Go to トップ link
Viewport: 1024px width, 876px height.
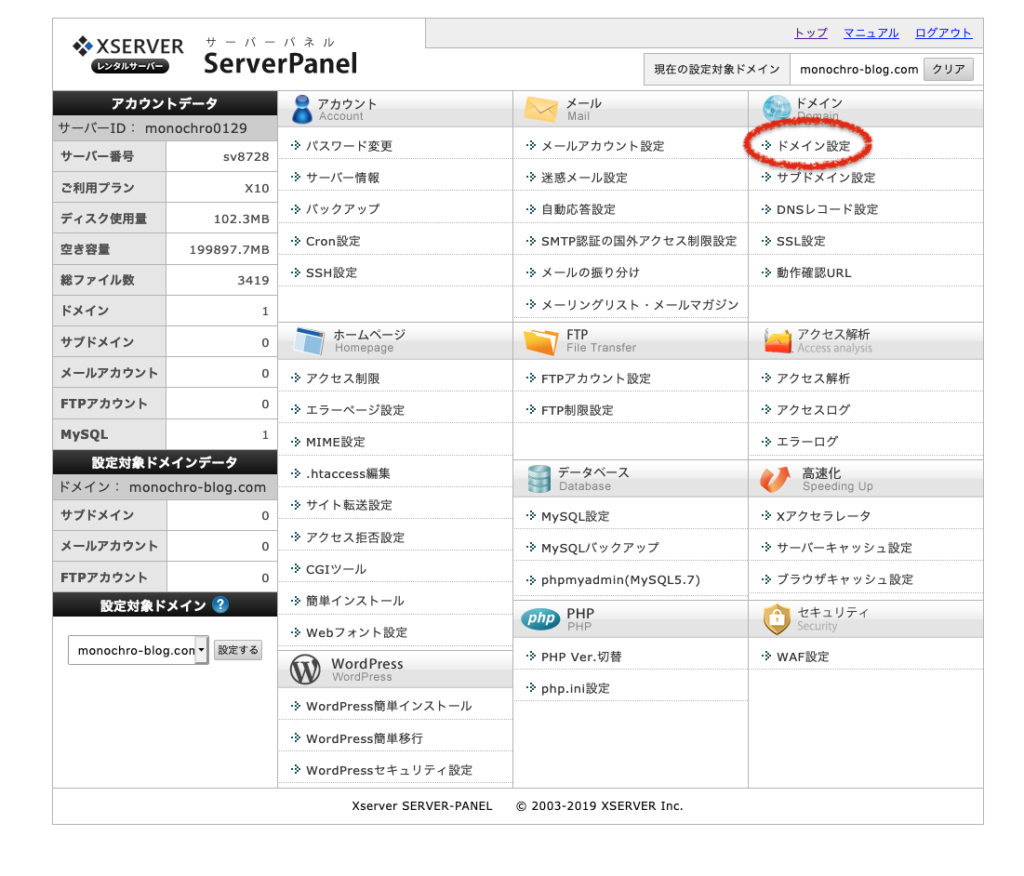click(810, 33)
